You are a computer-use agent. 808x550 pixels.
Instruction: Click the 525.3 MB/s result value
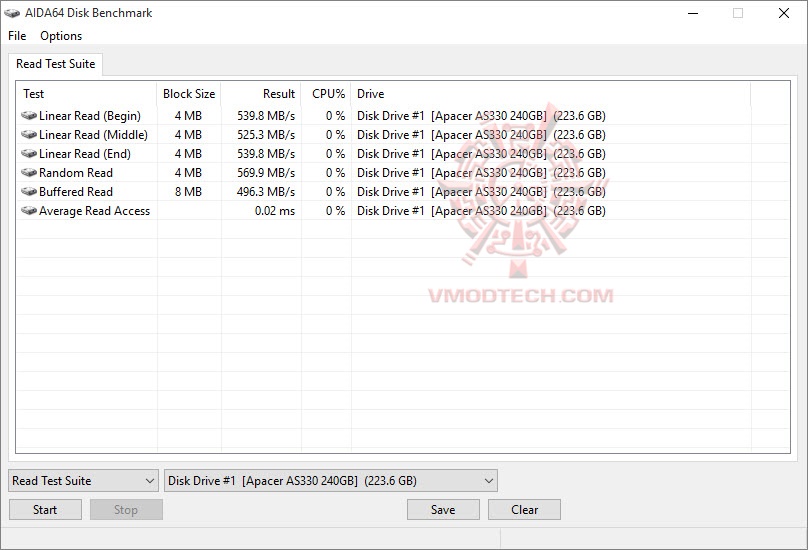coord(266,135)
